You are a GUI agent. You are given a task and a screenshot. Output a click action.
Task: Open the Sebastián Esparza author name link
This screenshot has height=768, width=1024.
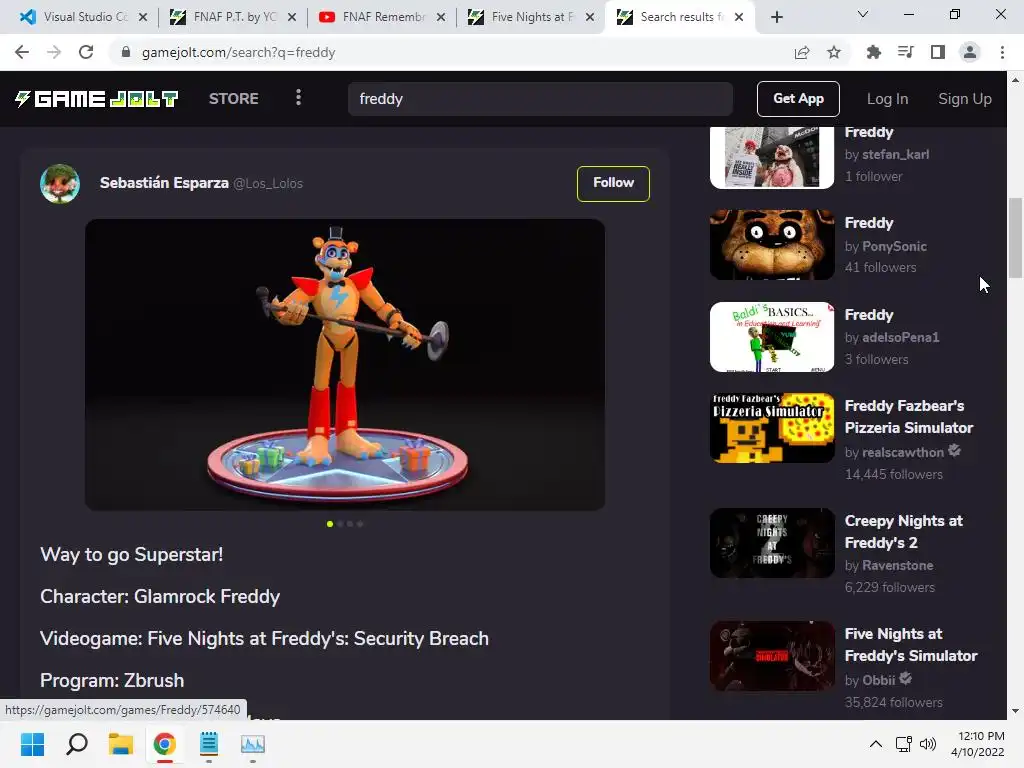click(x=164, y=183)
